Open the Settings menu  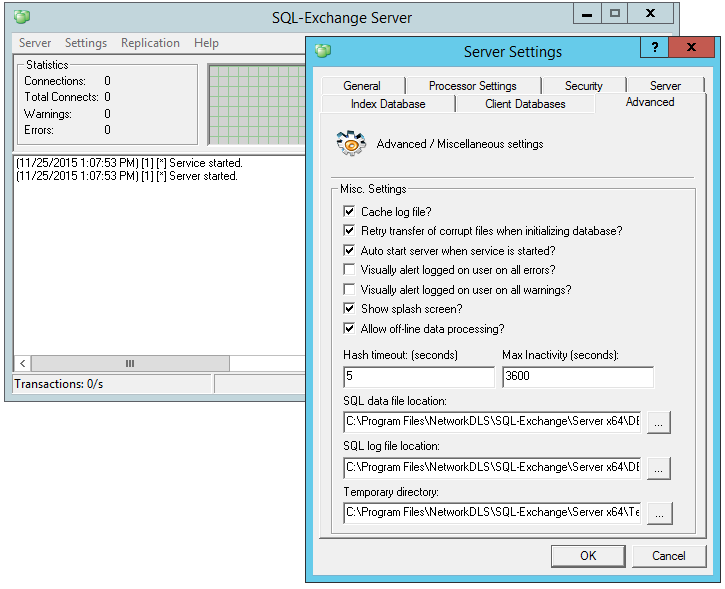(x=86, y=43)
